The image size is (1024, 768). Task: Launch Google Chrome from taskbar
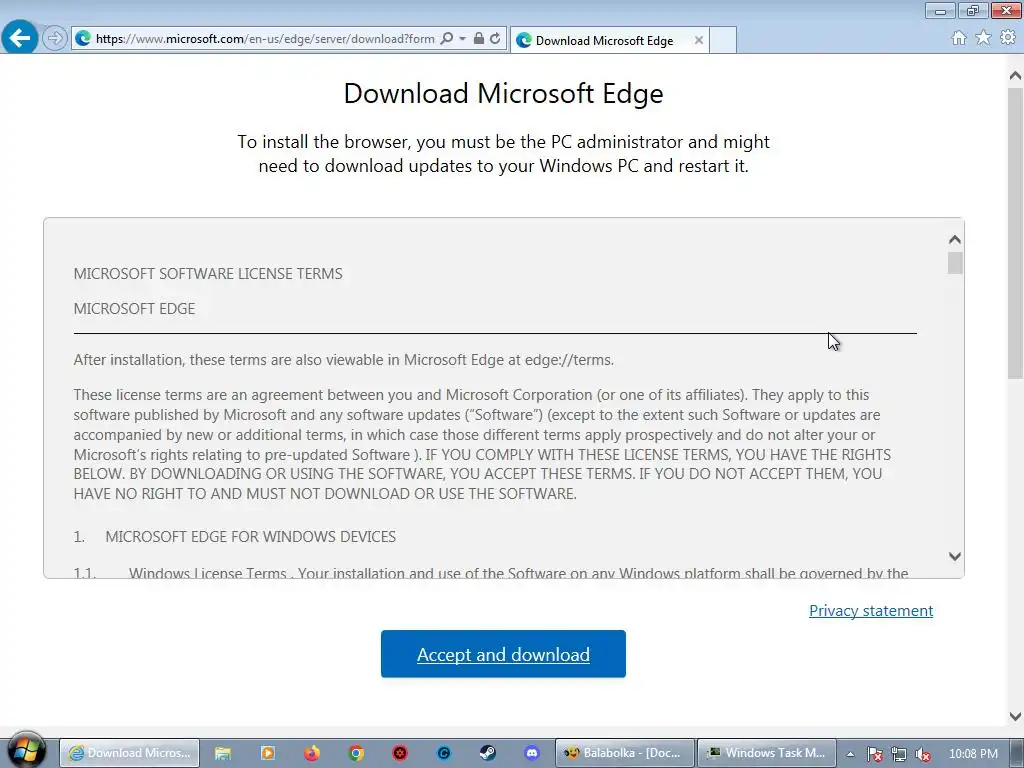click(x=356, y=753)
